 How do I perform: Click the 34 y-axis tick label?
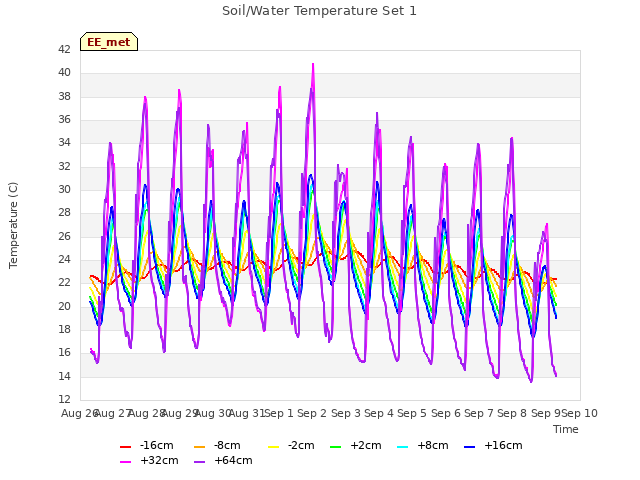tap(64, 142)
